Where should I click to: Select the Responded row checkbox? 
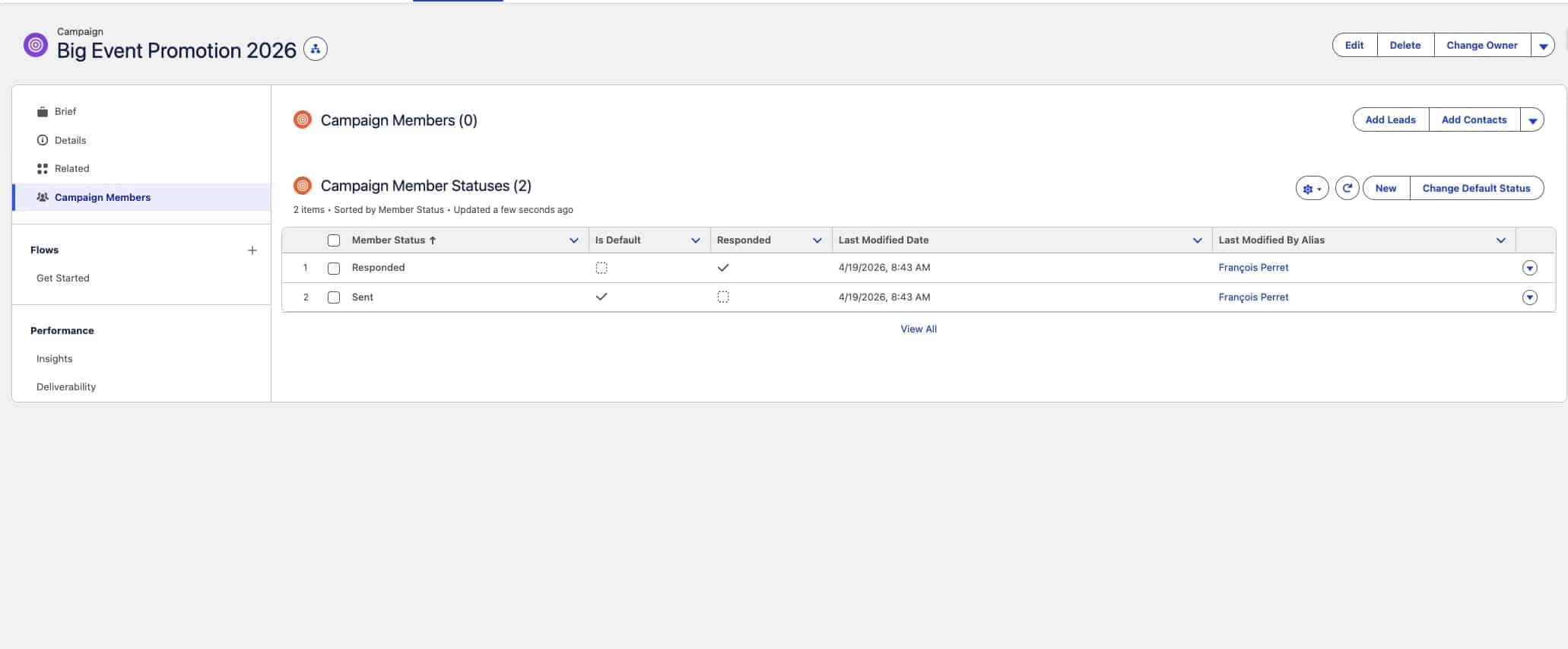coord(334,268)
